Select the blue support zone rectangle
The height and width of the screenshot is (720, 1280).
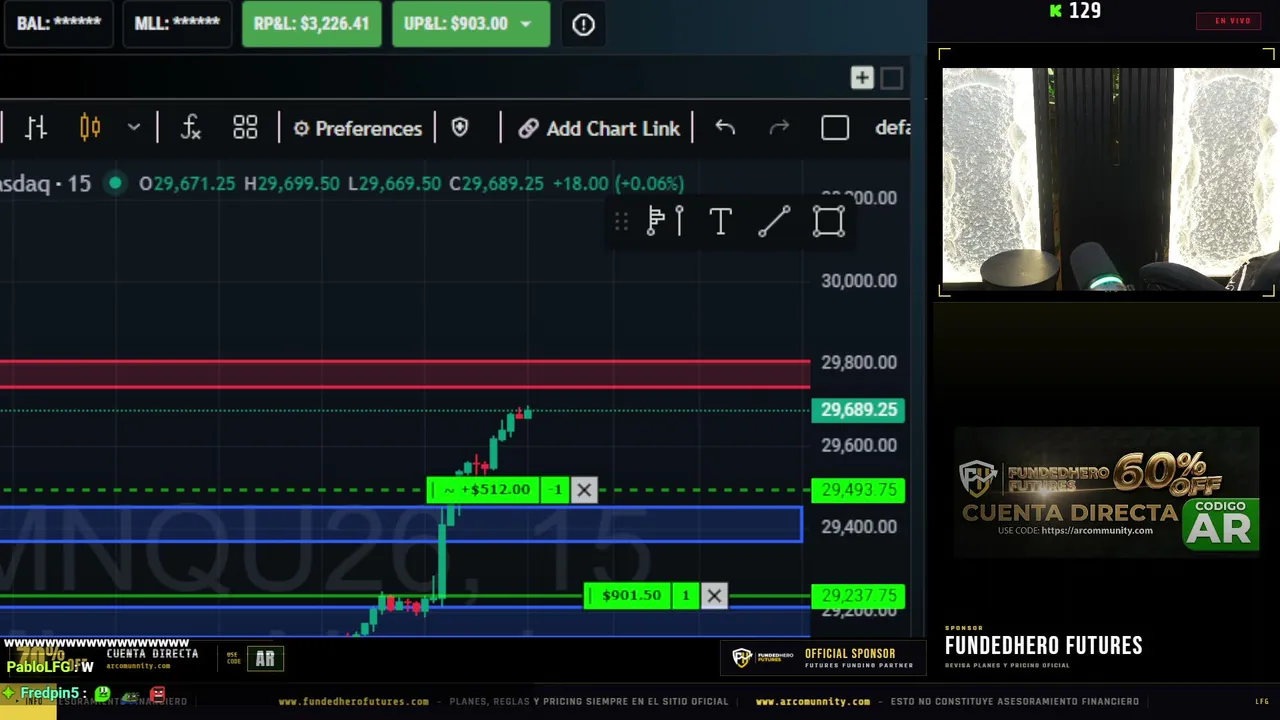tap(400, 525)
